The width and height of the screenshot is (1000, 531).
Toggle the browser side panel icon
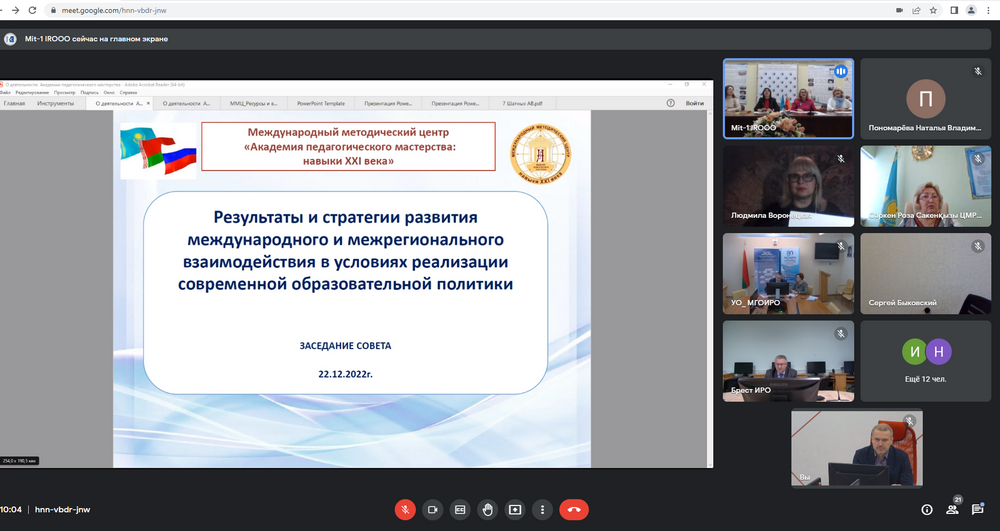tap(954, 10)
